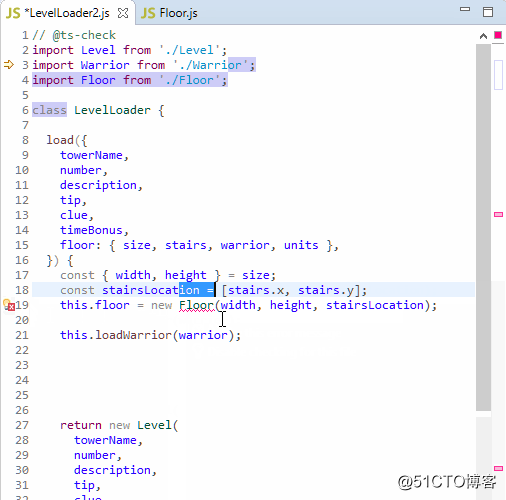Click 'units' in floor destructuring on line 15
The image size is (506, 500).
tap(301, 245)
